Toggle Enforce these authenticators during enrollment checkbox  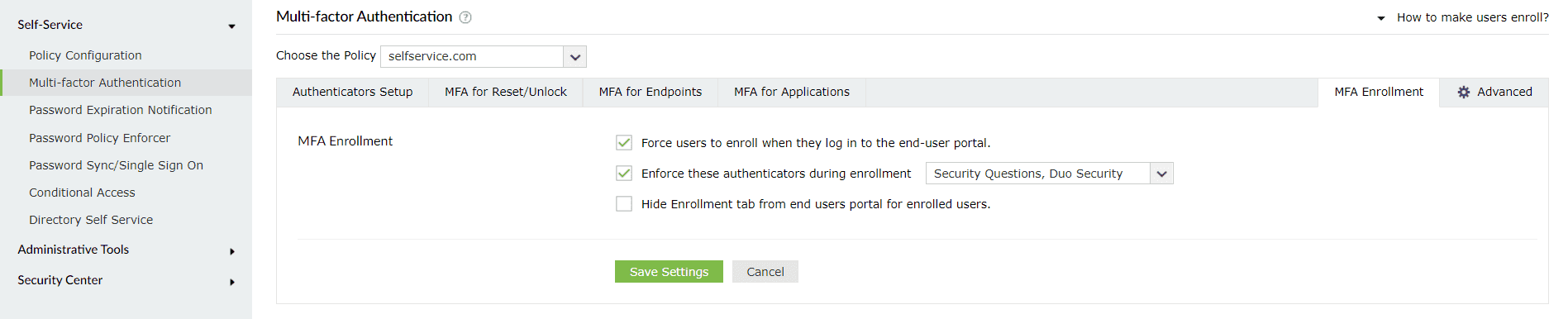click(624, 174)
